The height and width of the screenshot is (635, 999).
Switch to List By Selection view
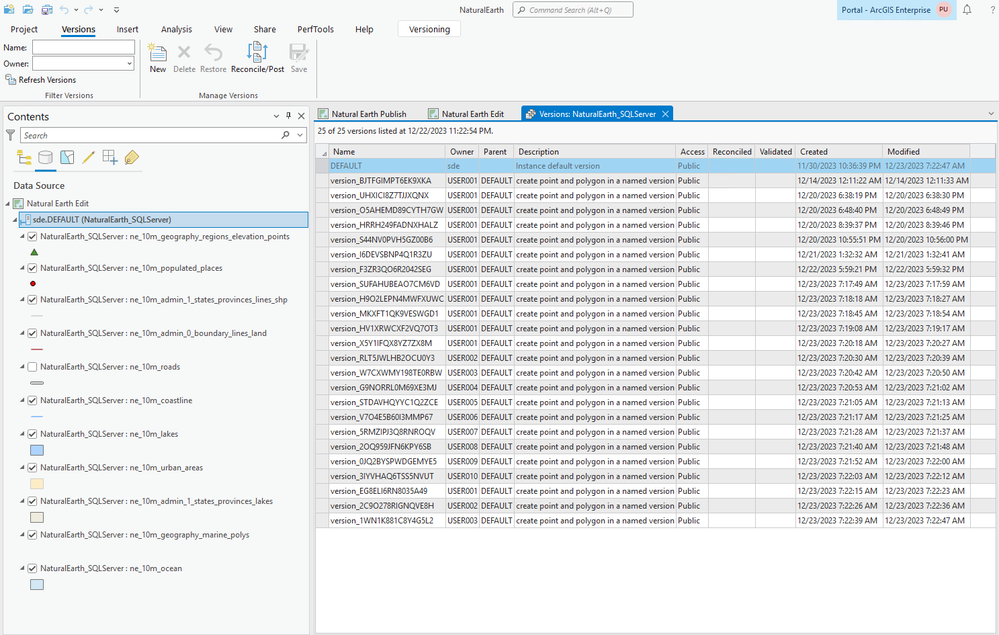[x=67, y=158]
